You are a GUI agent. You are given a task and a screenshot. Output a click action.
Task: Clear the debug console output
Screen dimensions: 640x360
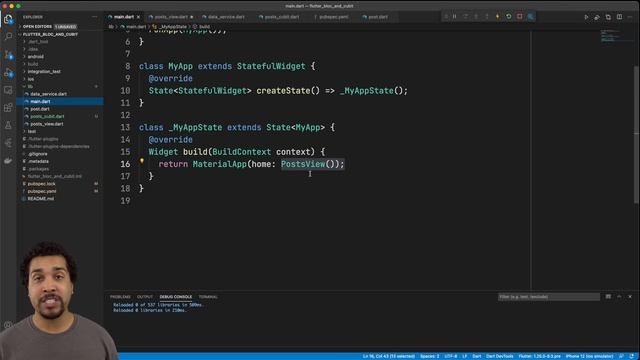(x=608, y=297)
